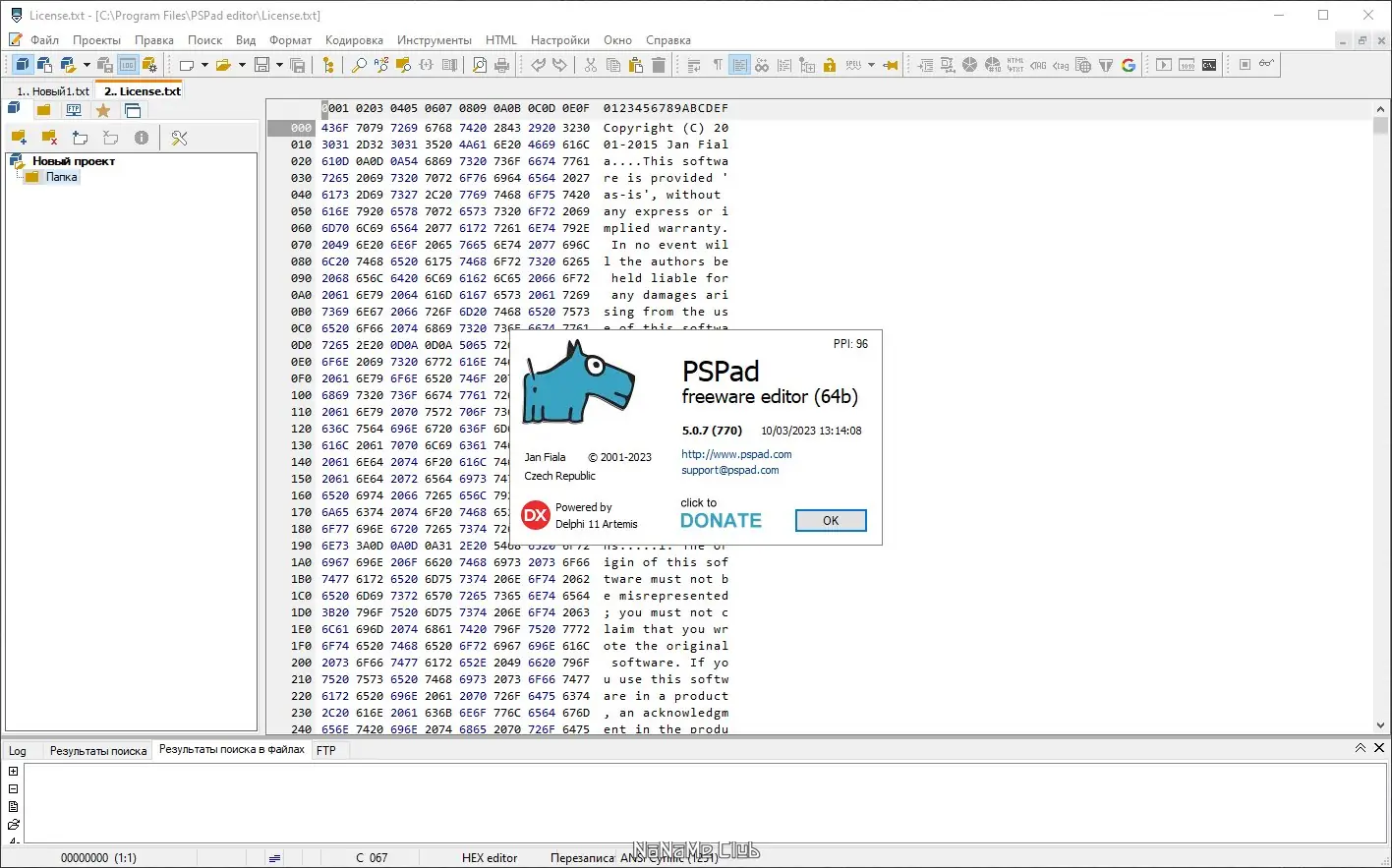Toggle the word wrap toolbar button
Image resolution: width=1392 pixels, height=868 pixels.
695,65
